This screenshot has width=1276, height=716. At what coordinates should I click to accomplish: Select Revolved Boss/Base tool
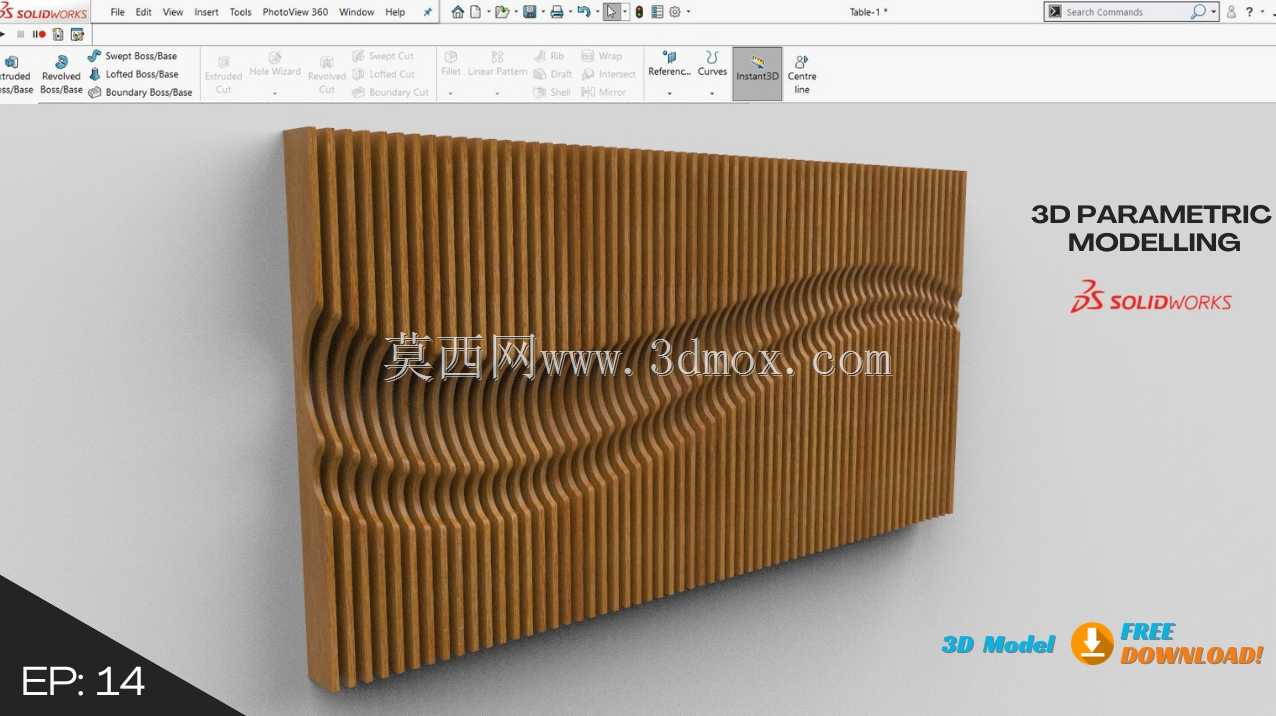tap(61, 74)
